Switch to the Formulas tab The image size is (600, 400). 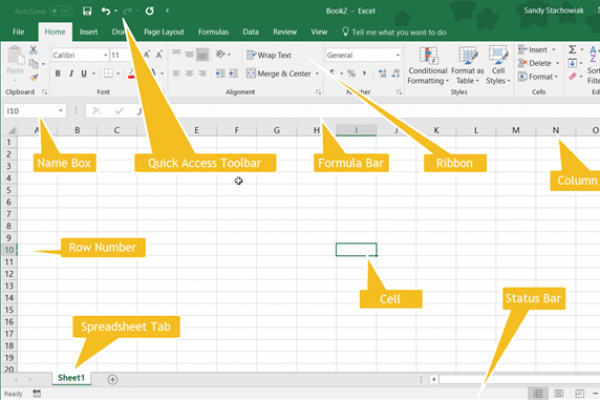(x=212, y=32)
